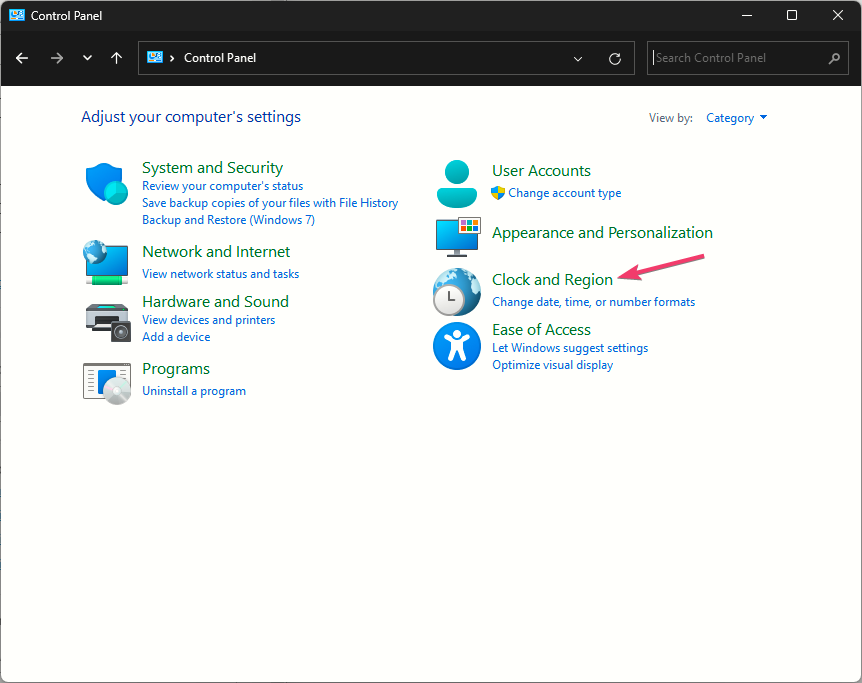Screen dimensions: 862x683
Task: Open the Network and Internet globe icon
Action: coord(106,262)
